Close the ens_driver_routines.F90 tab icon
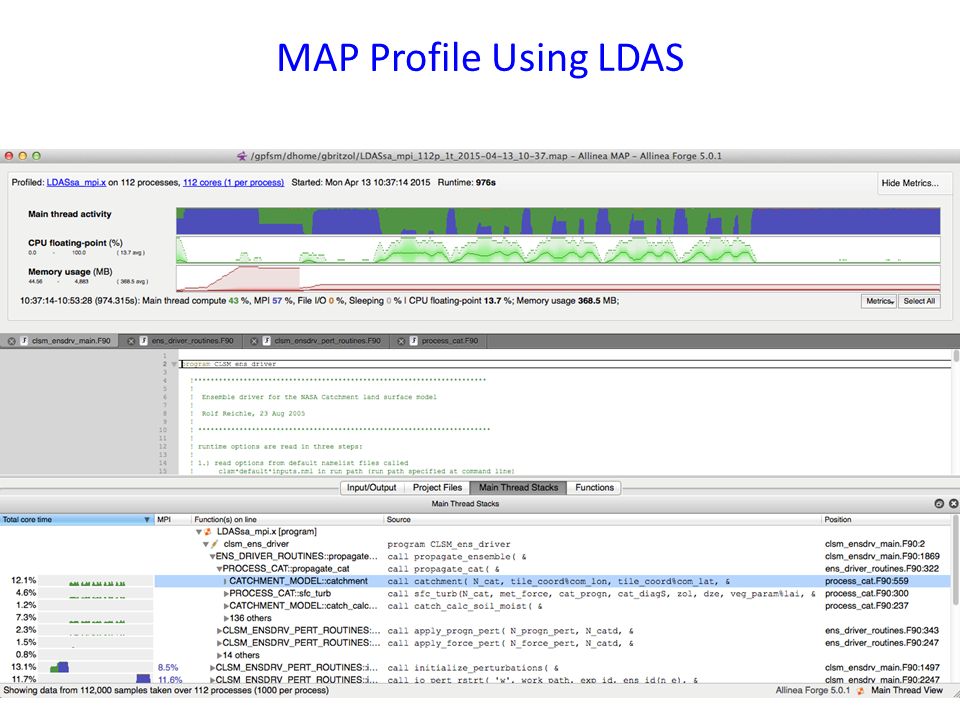Image resolution: width=960 pixels, height=720 pixels. click(x=130, y=341)
